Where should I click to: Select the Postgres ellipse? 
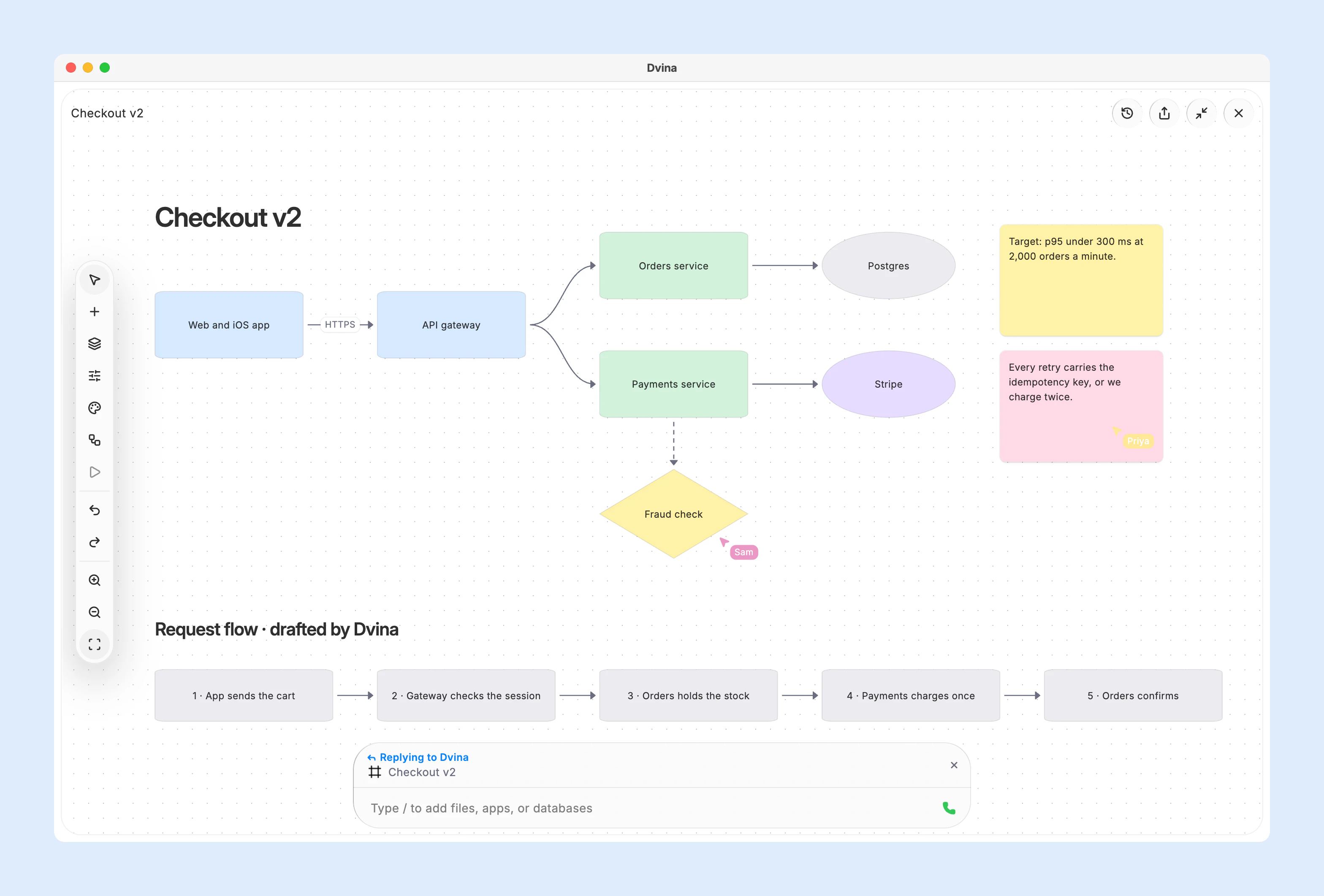pyautogui.click(x=888, y=266)
